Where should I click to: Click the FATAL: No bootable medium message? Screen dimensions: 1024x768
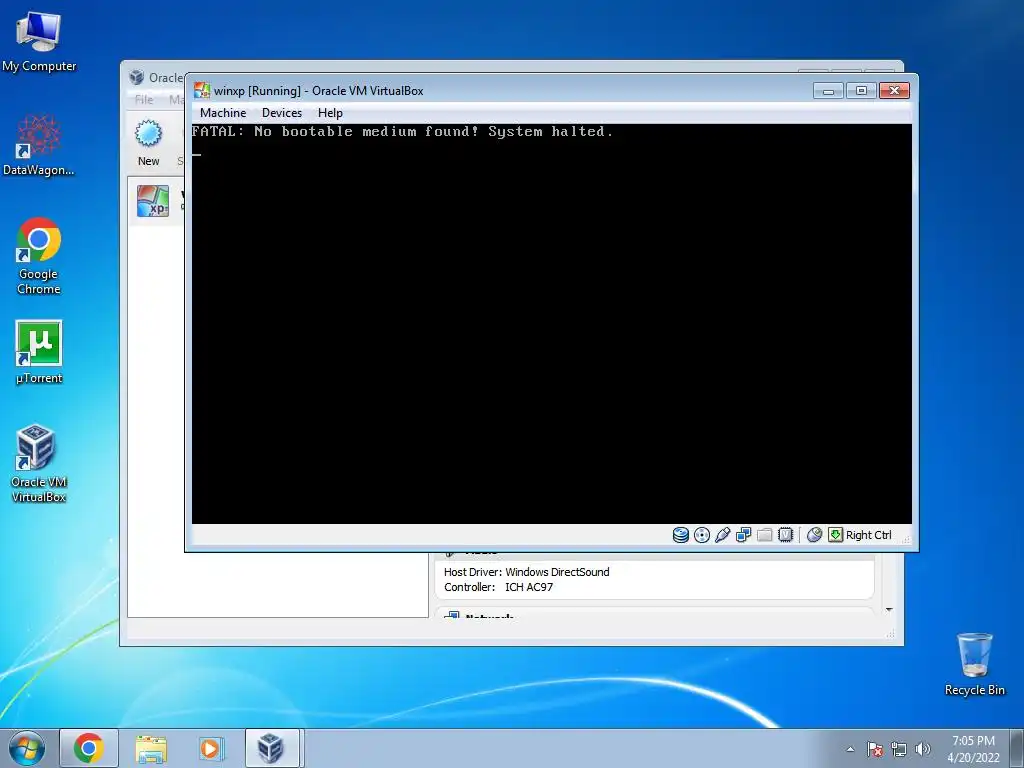[x=402, y=132]
